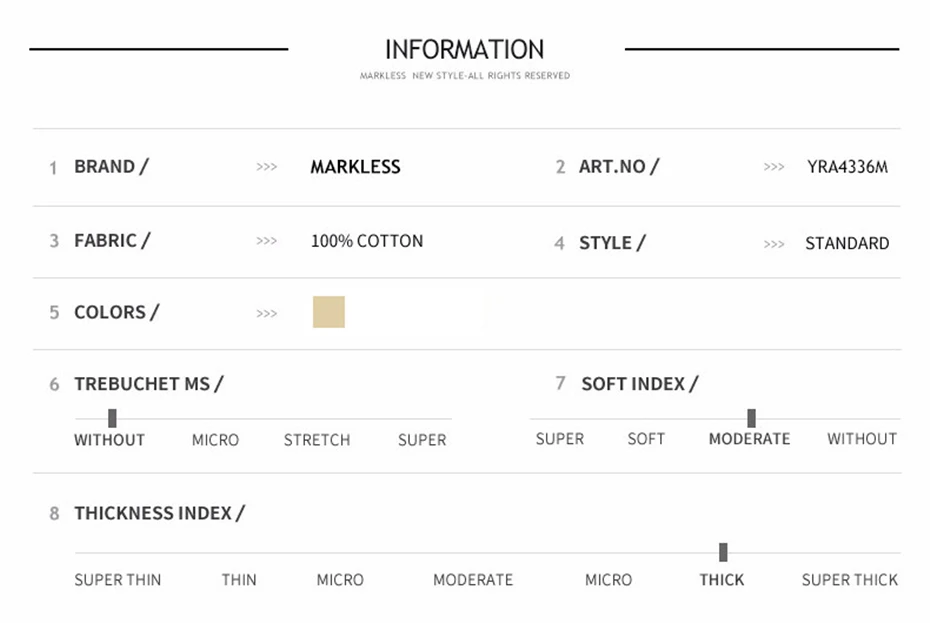Click the triple arrow beside STYLE
This screenshot has height=623, width=930.
(x=773, y=244)
